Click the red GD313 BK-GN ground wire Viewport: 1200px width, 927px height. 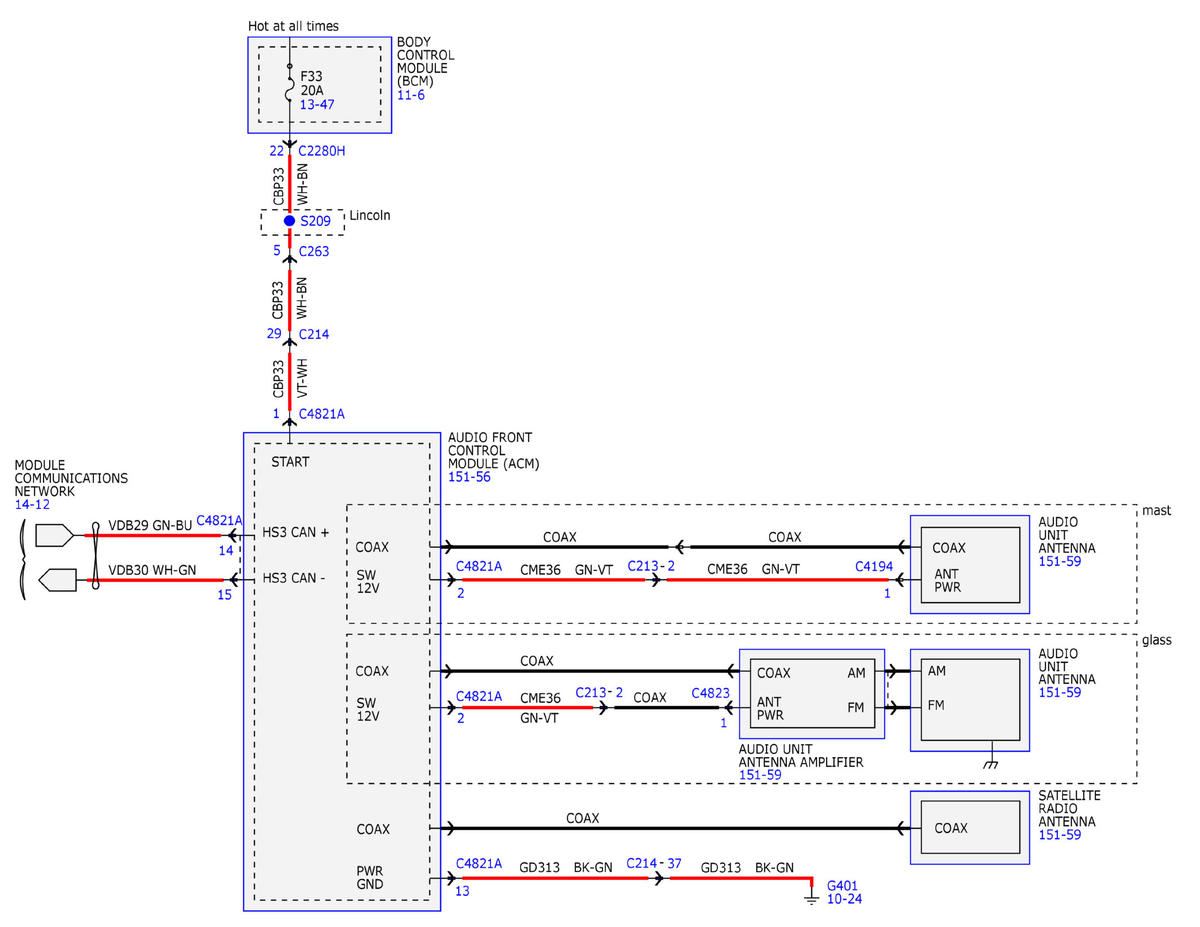pyautogui.click(x=634, y=878)
